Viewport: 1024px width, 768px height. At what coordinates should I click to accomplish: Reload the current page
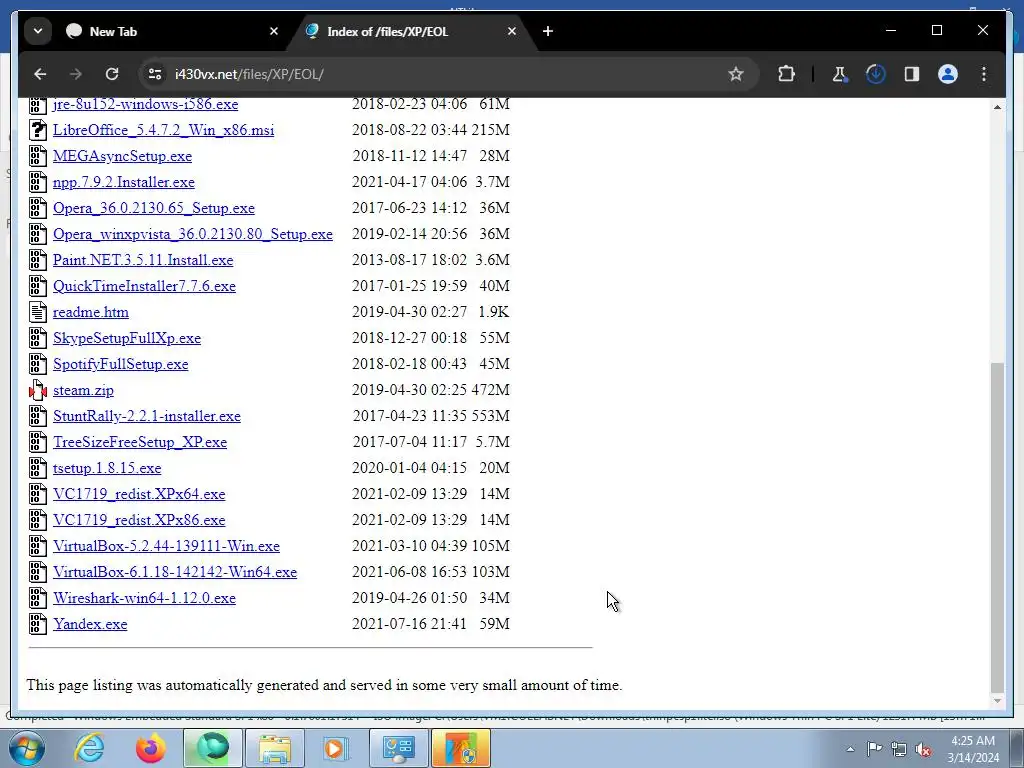[x=112, y=74]
